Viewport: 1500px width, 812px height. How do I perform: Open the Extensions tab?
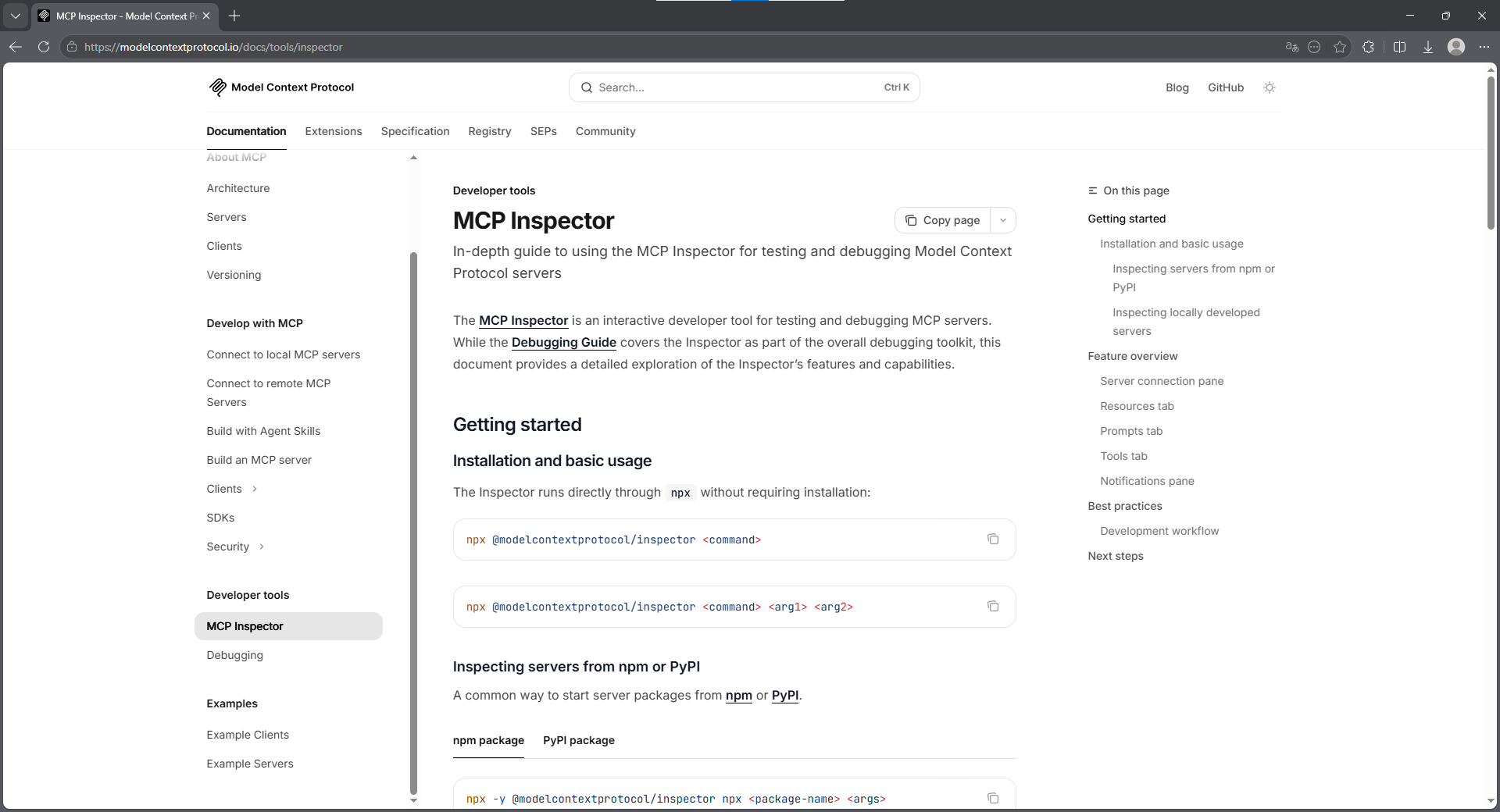(334, 131)
